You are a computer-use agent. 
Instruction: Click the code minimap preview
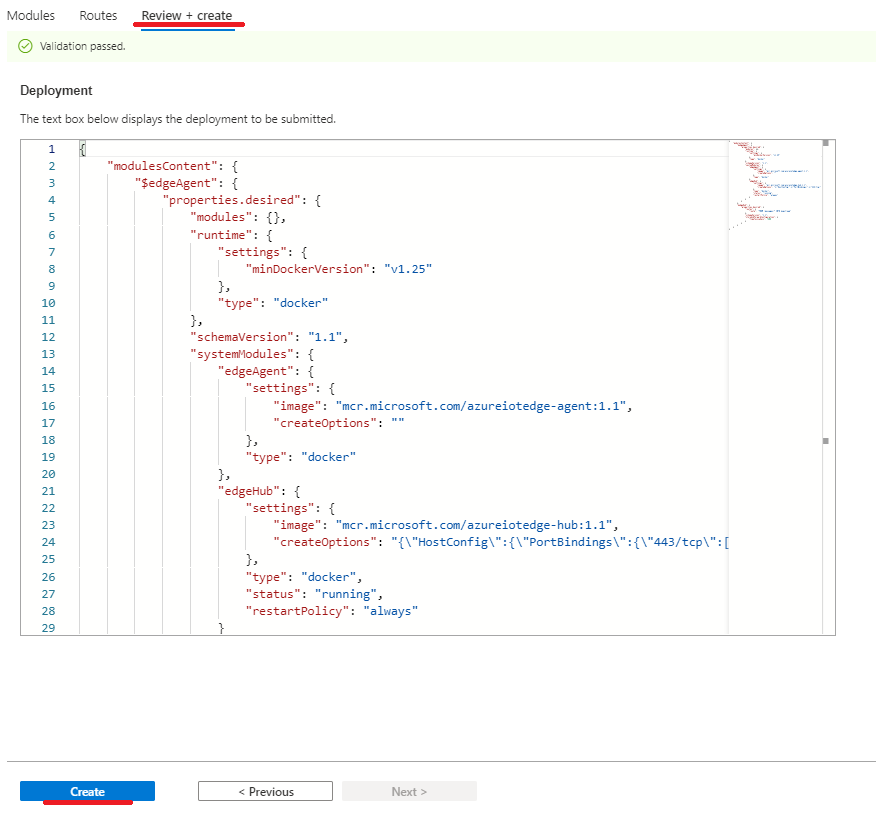click(775, 185)
